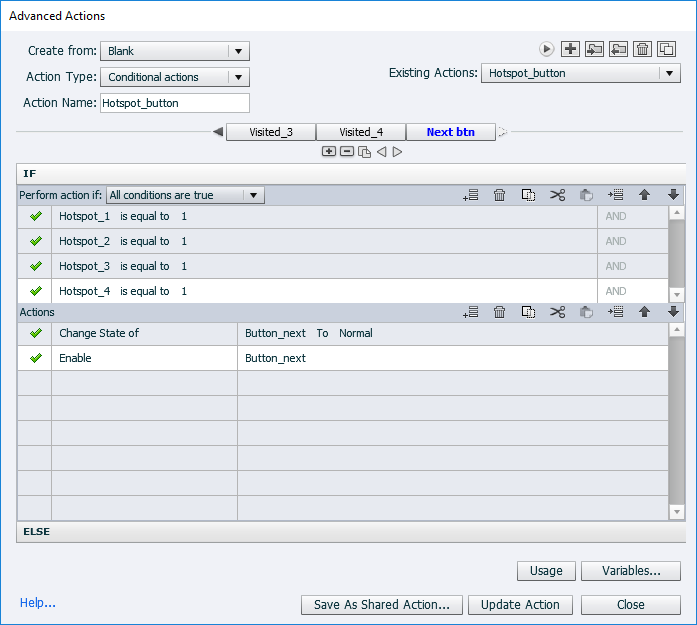This screenshot has height=625, width=697.
Task: Click the Export shared action icon
Action: [618, 49]
